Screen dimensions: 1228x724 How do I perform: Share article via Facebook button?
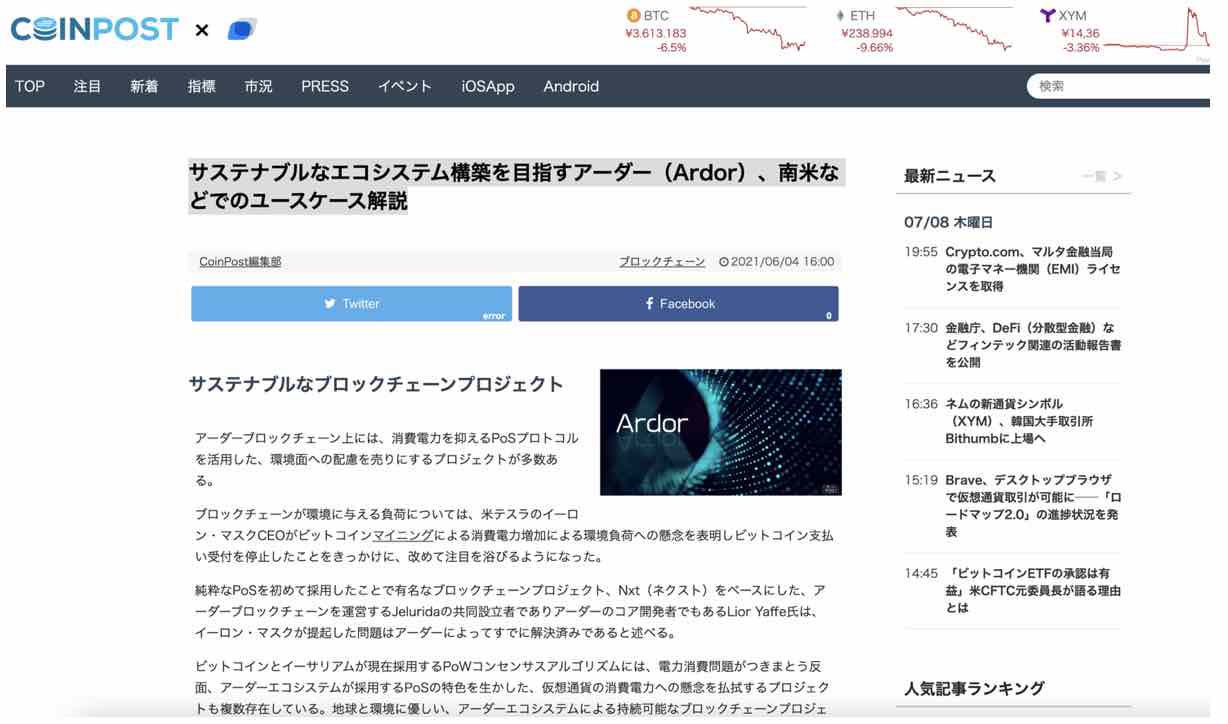coord(678,304)
